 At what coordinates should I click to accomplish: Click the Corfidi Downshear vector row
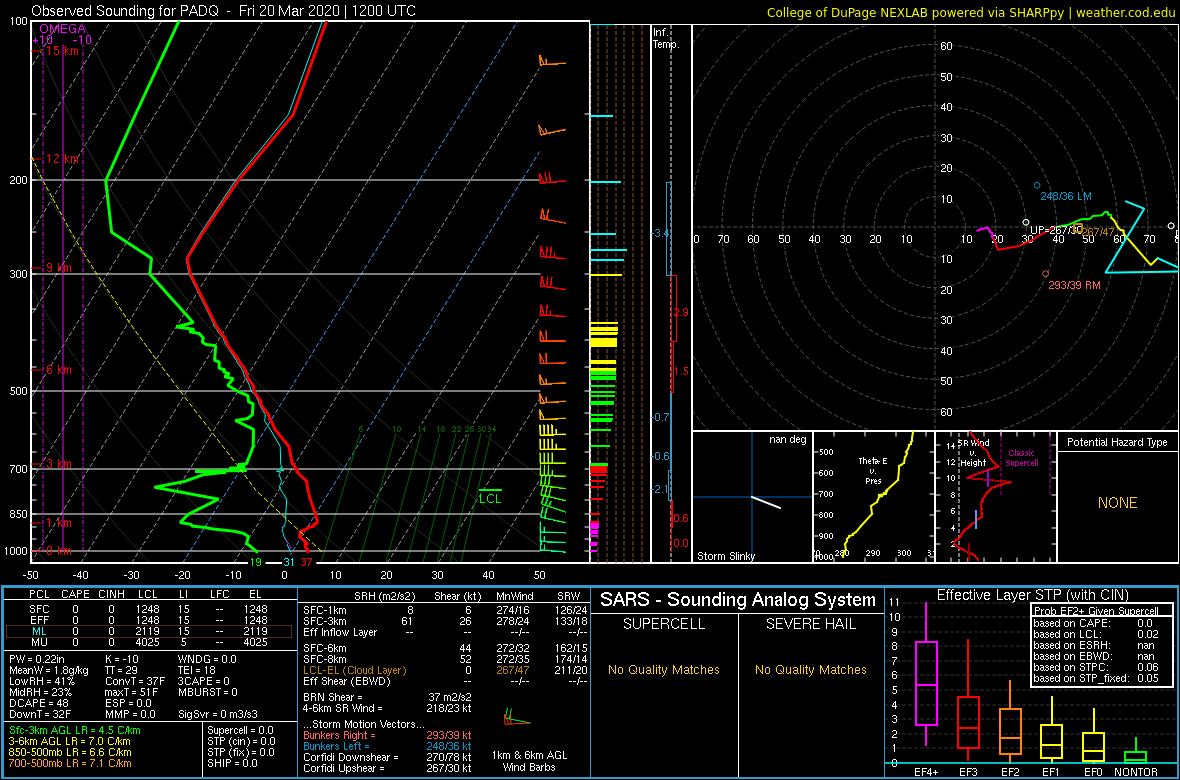click(x=388, y=757)
